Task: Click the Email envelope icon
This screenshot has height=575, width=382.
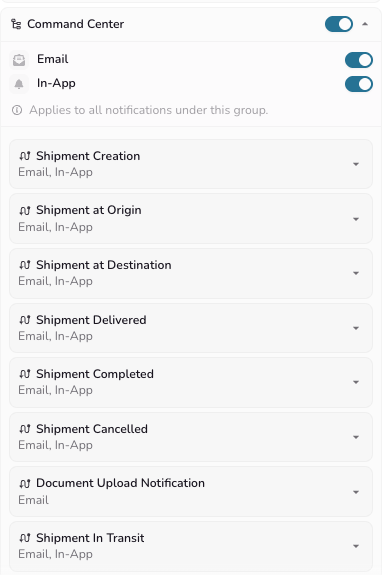Action: 19,60
